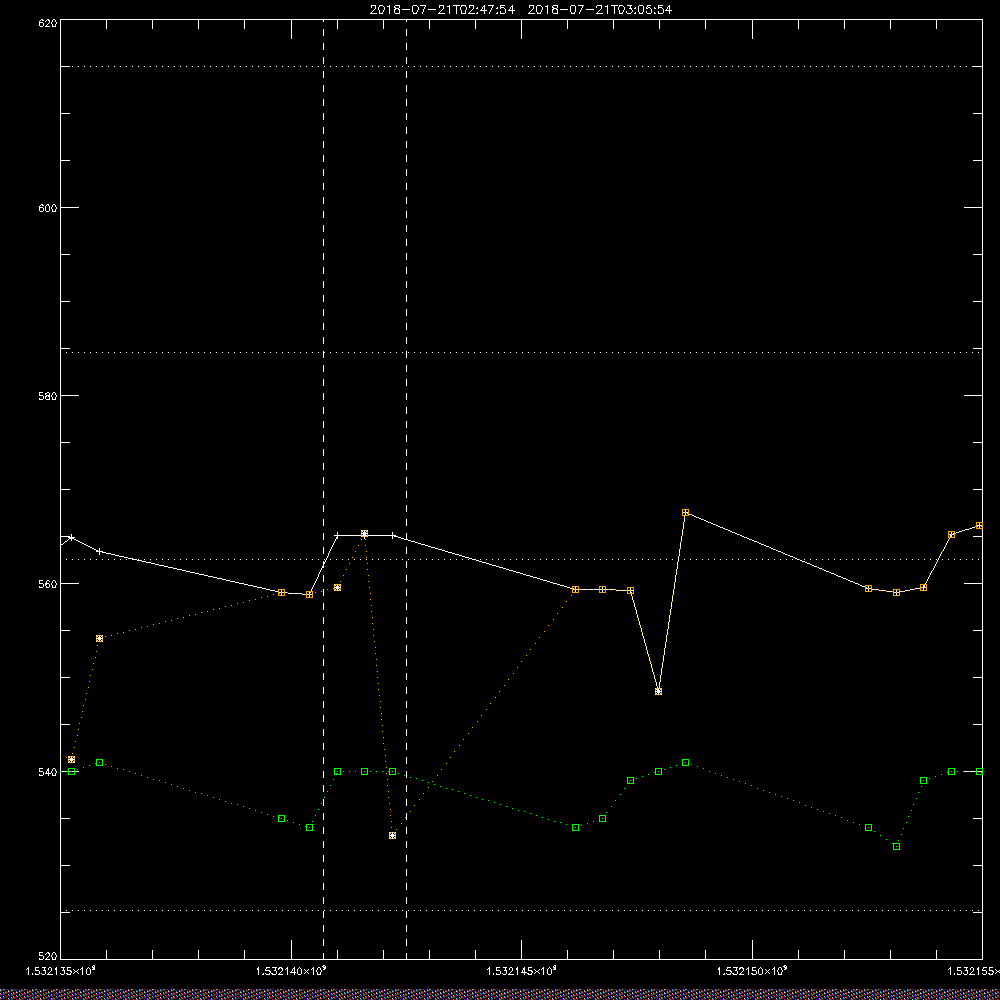Viewport: 1000px width, 1000px height.
Task: Select the highest orange data point near 567
Action: (x=686, y=513)
